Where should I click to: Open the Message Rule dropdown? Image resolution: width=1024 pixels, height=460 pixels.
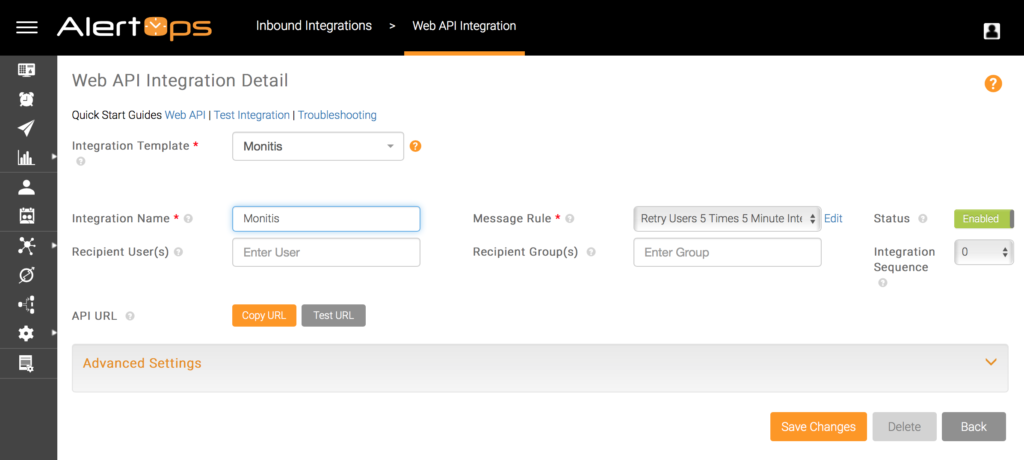click(x=727, y=219)
